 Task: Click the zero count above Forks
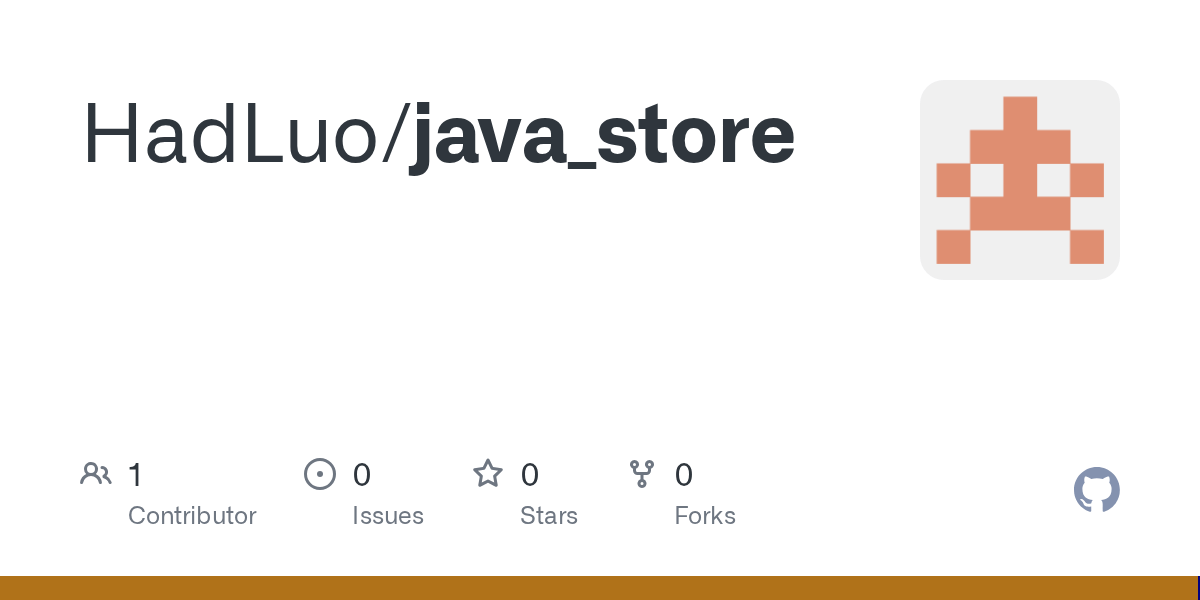pyautogui.click(x=684, y=475)
